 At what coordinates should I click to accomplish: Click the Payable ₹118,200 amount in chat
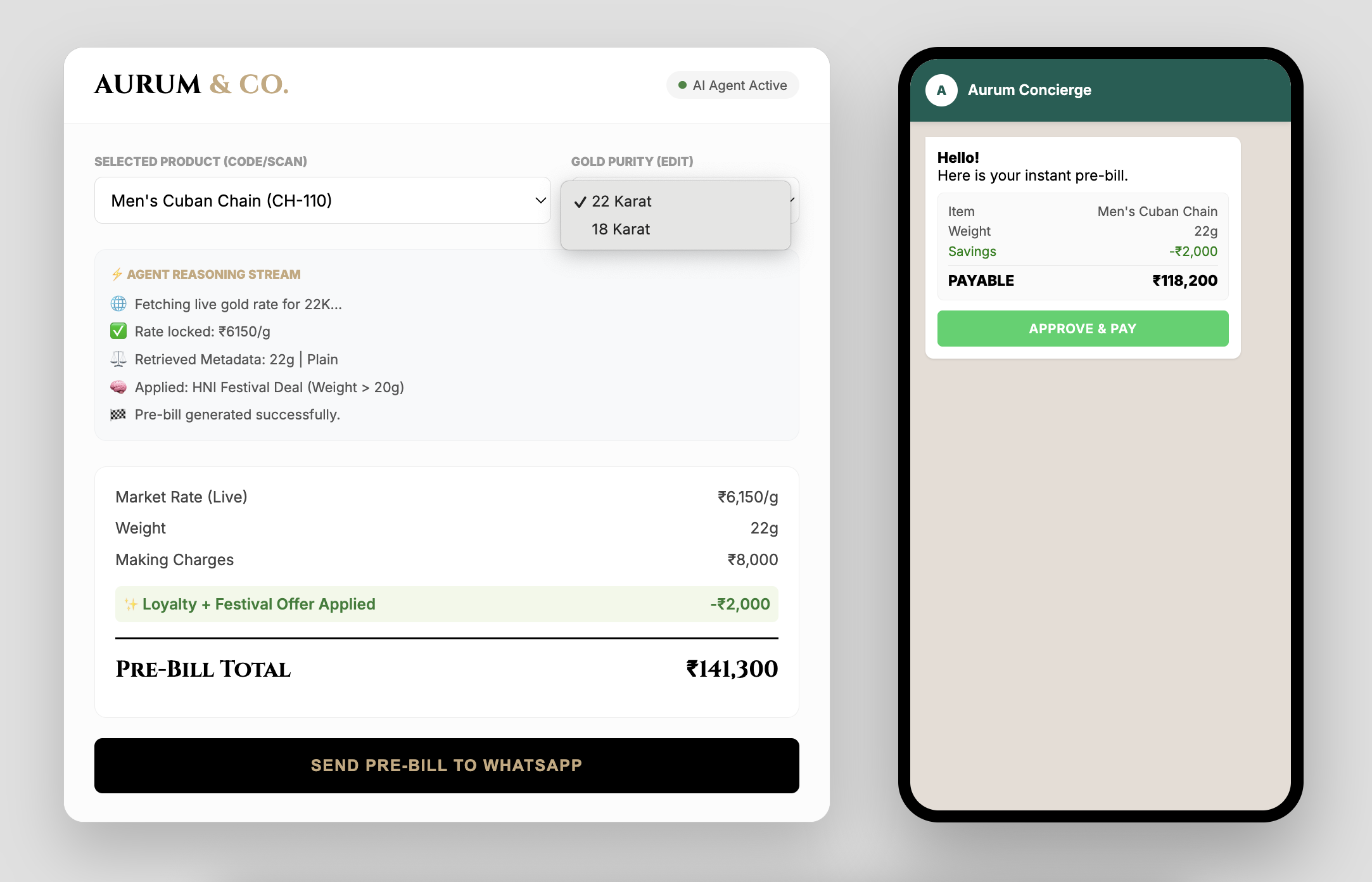(x=1185, y=281)
